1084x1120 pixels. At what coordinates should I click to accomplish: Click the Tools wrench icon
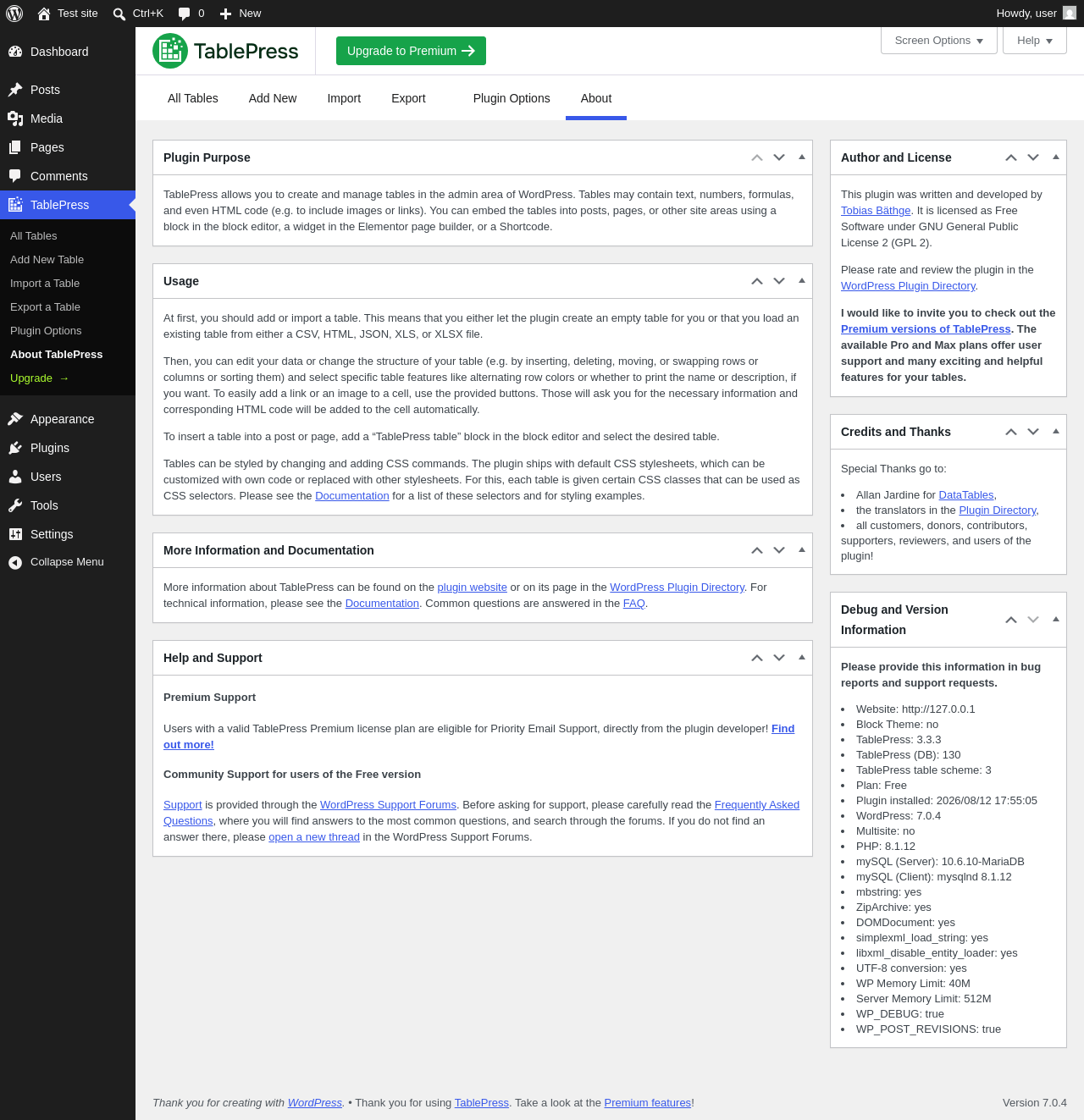tap(15, 505)
